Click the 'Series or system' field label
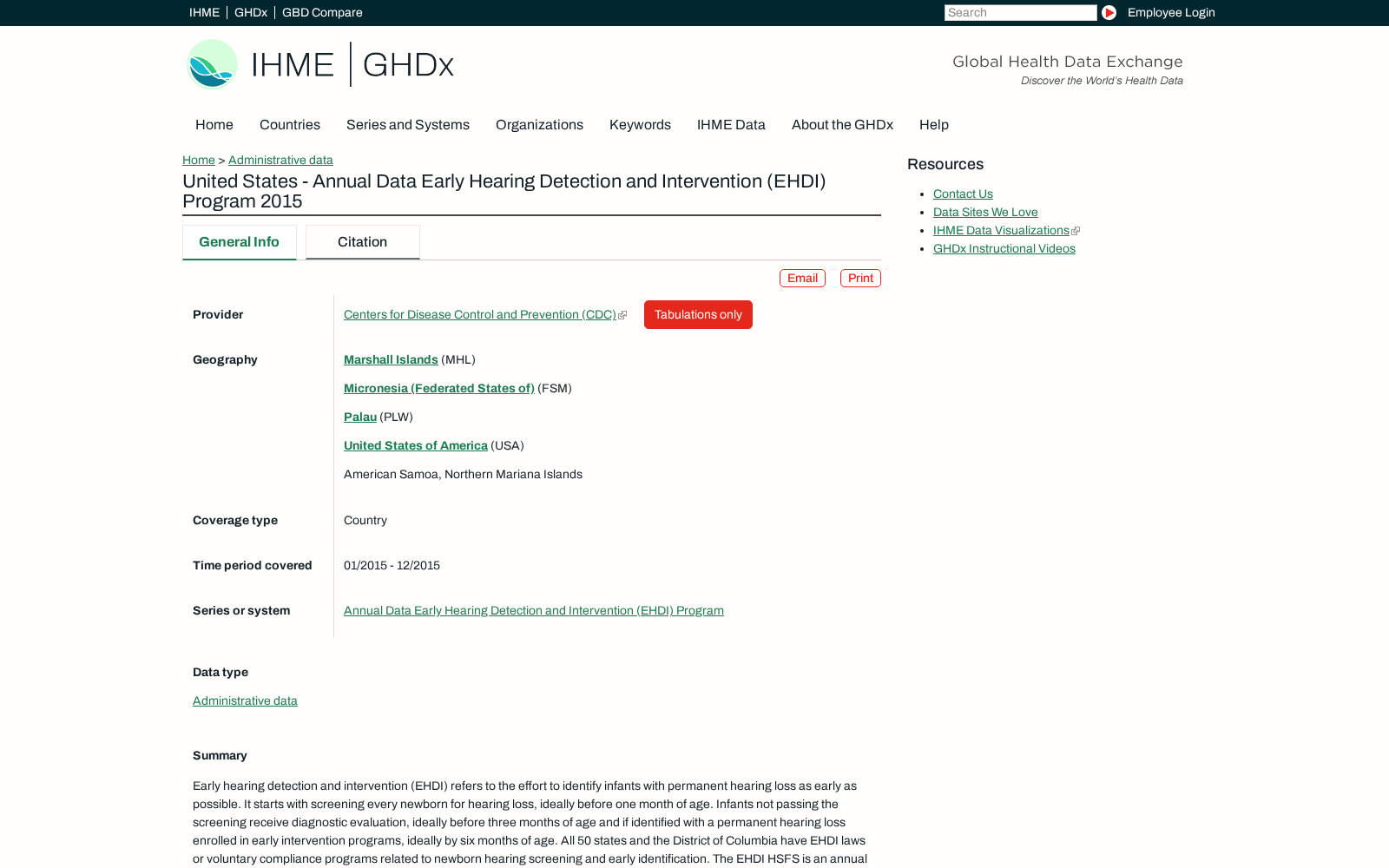 tap(241, 611)
